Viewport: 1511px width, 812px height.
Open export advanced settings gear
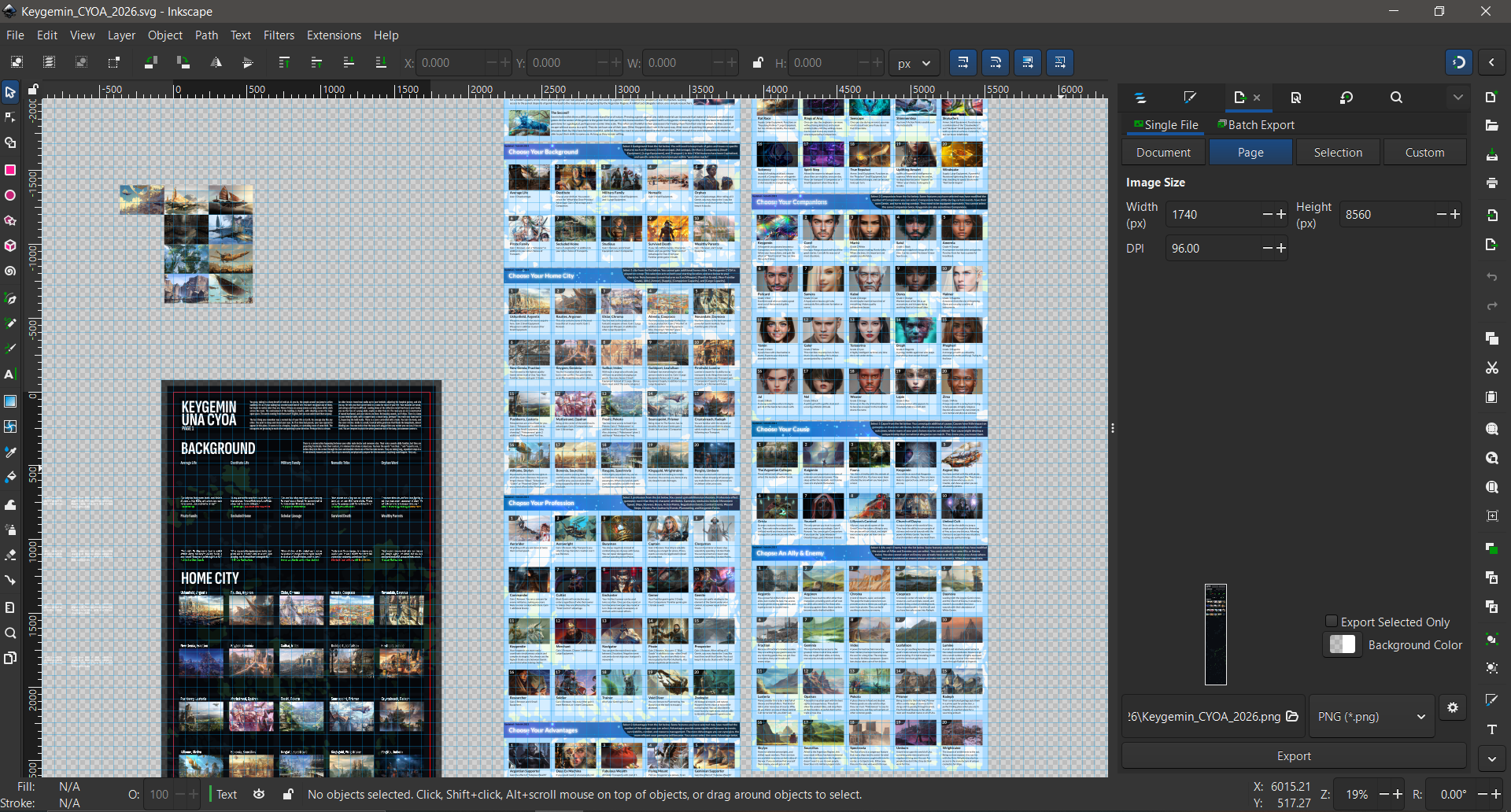1453,707
